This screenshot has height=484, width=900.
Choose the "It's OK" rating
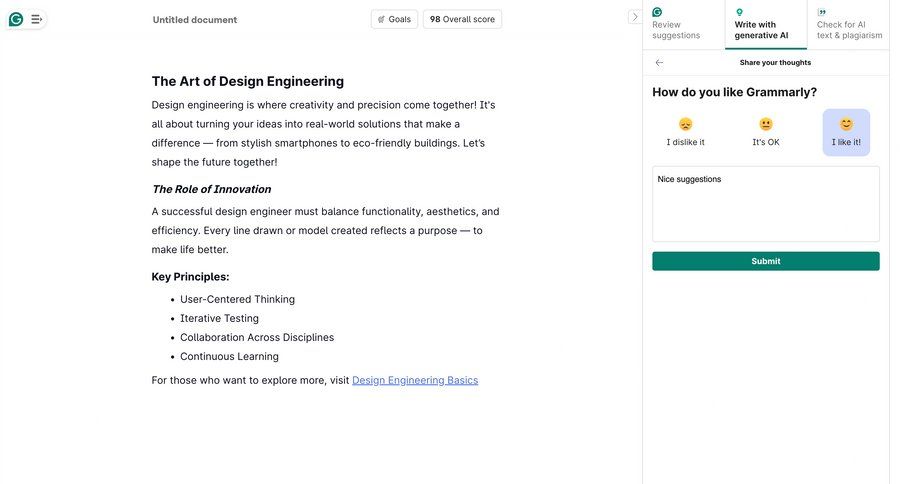[766, 133]
